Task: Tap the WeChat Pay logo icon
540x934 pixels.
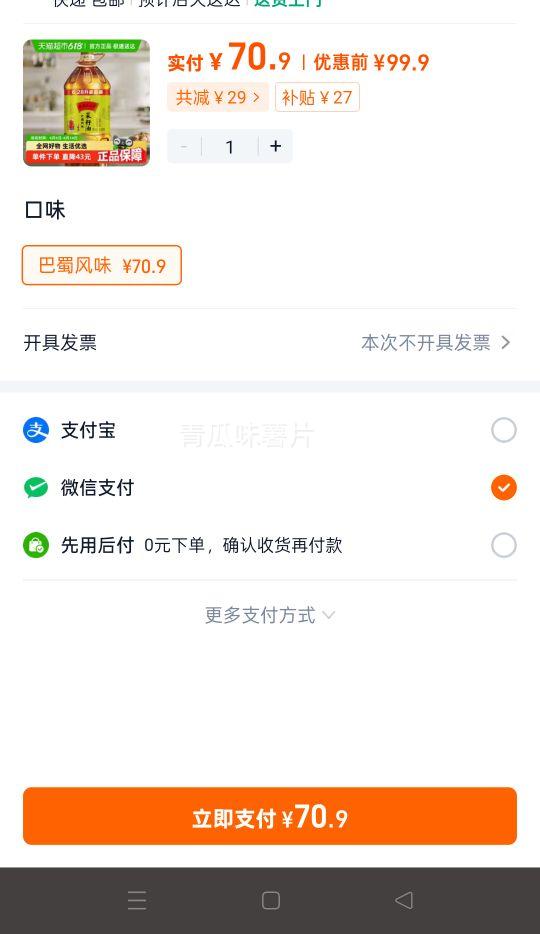Action: pos(36,488)
